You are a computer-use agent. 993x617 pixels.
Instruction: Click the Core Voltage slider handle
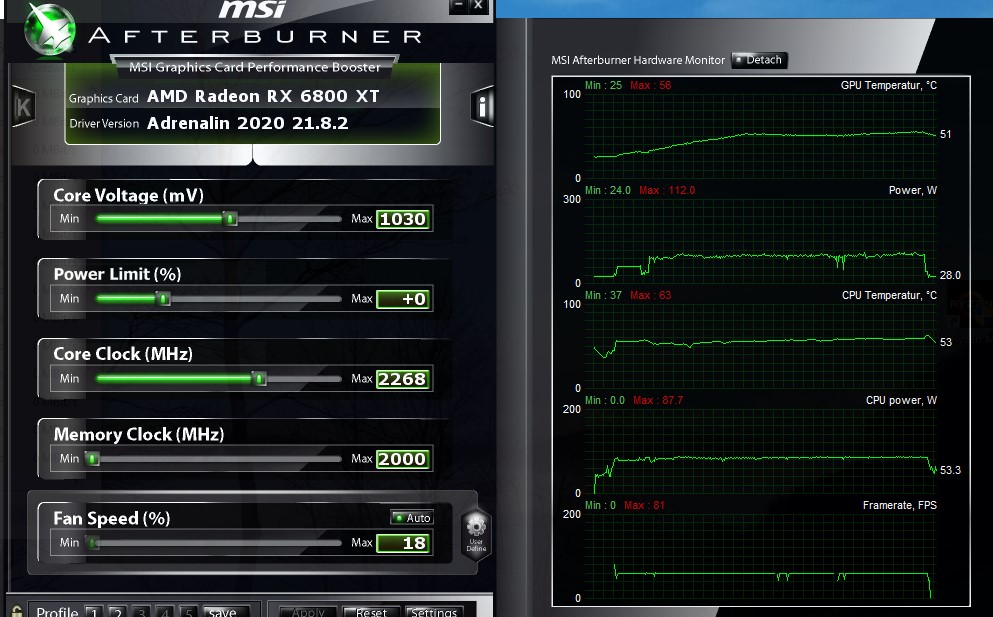(x=231, y=219)
